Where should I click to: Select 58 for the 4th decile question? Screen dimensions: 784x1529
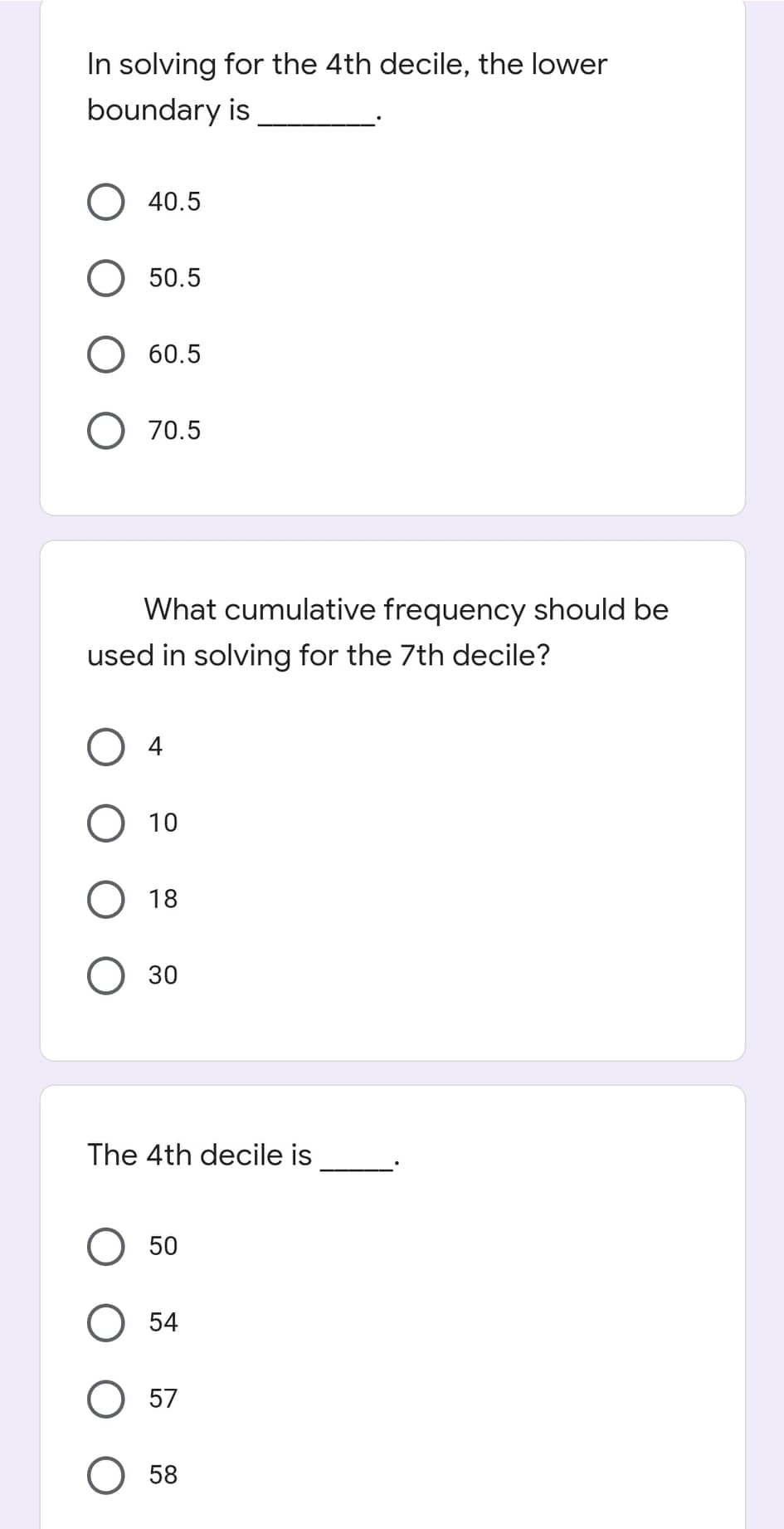pyautogui.click(x=105, y=1475)
